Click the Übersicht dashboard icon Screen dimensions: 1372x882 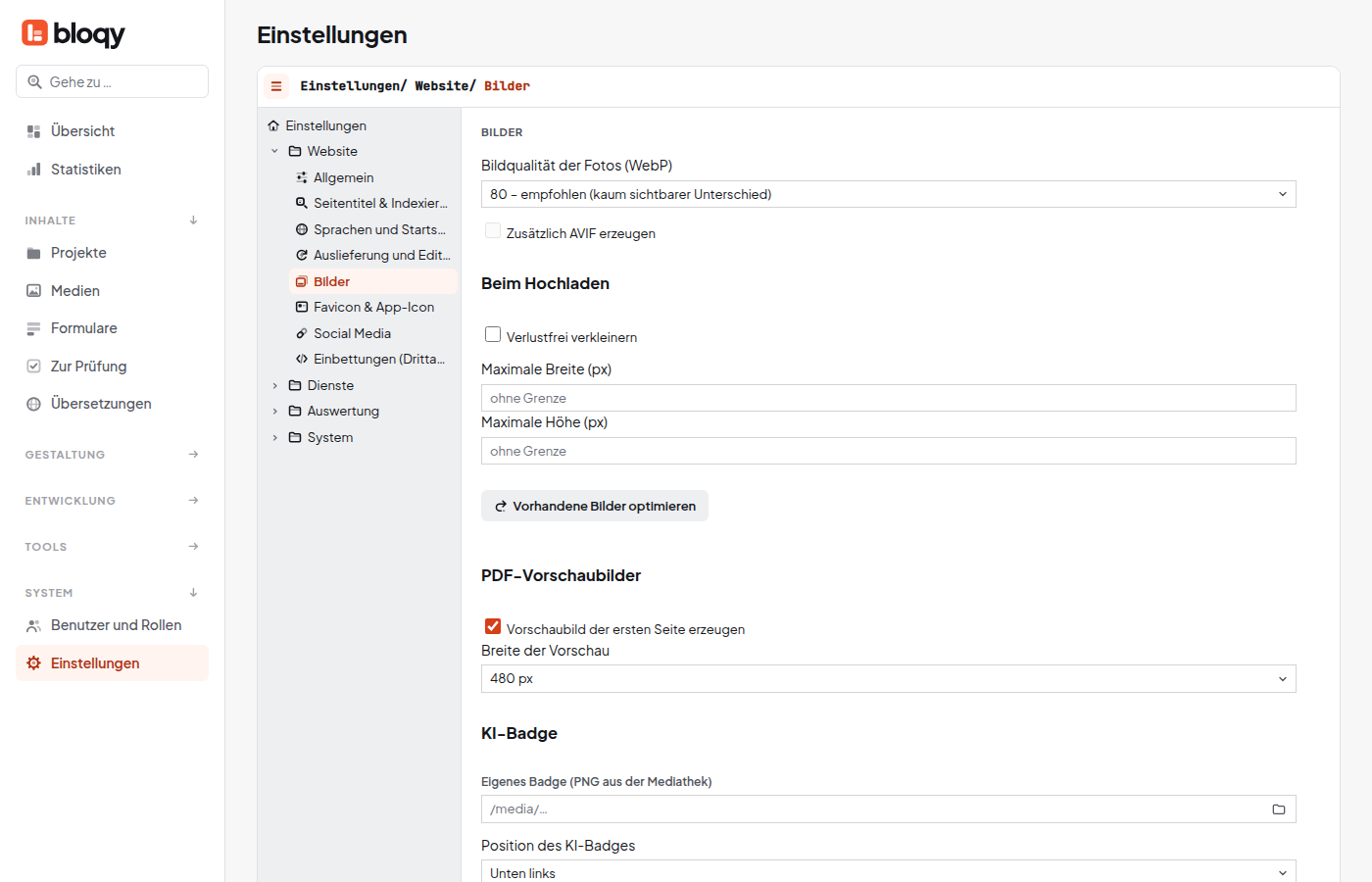pos(33,131)
